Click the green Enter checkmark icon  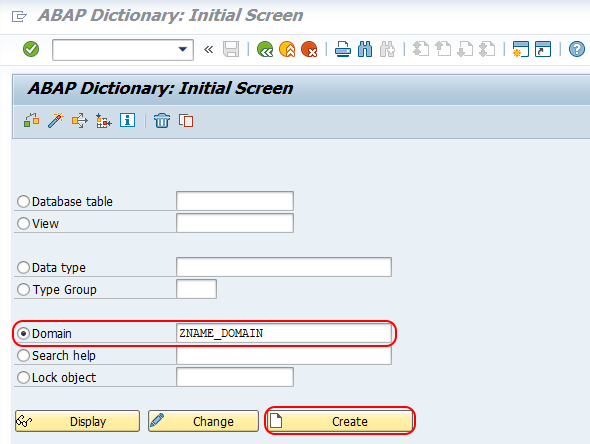[31, 49]
